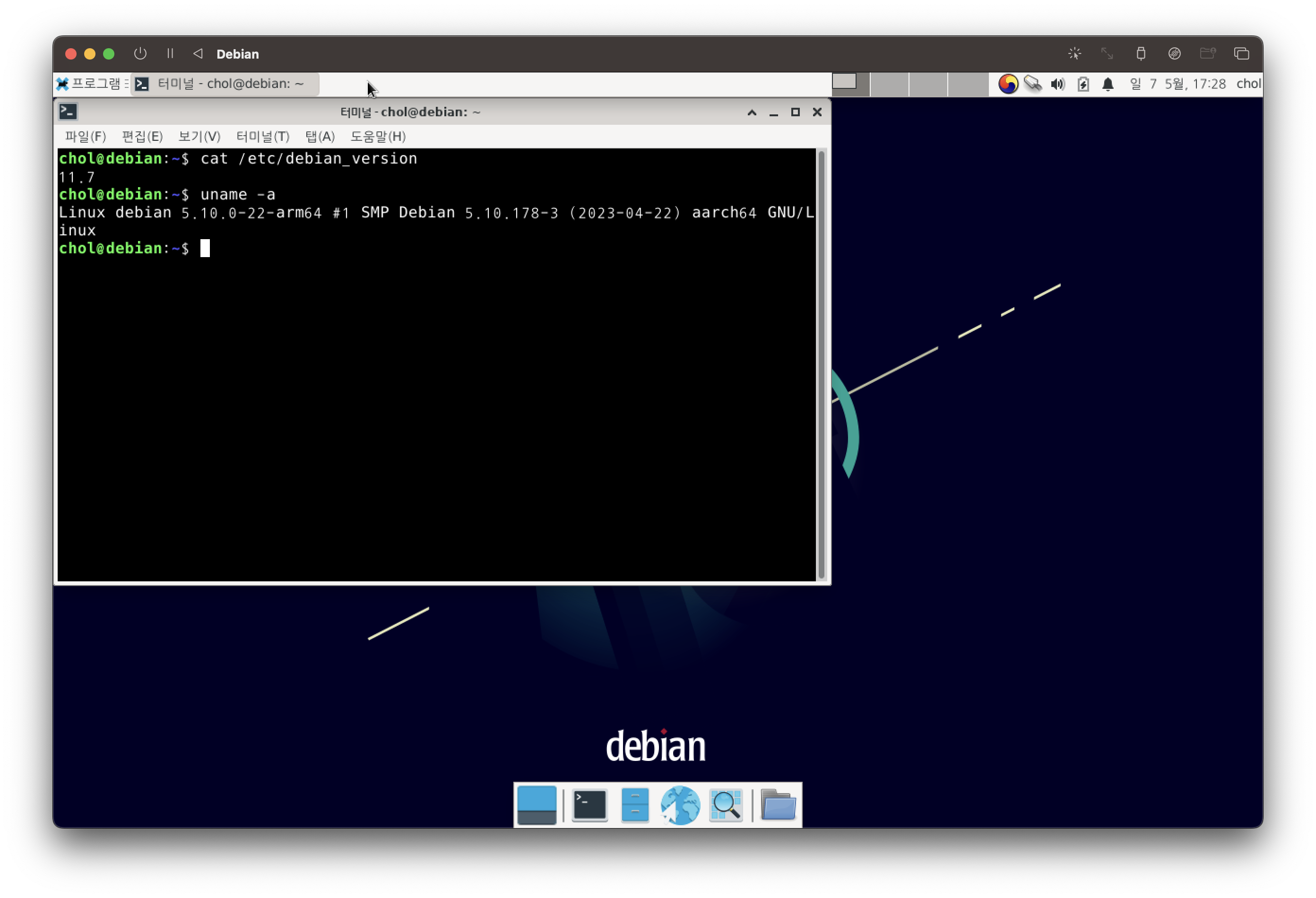
Task: Open the 파일(F) menu
Action: tap(85, 137)
